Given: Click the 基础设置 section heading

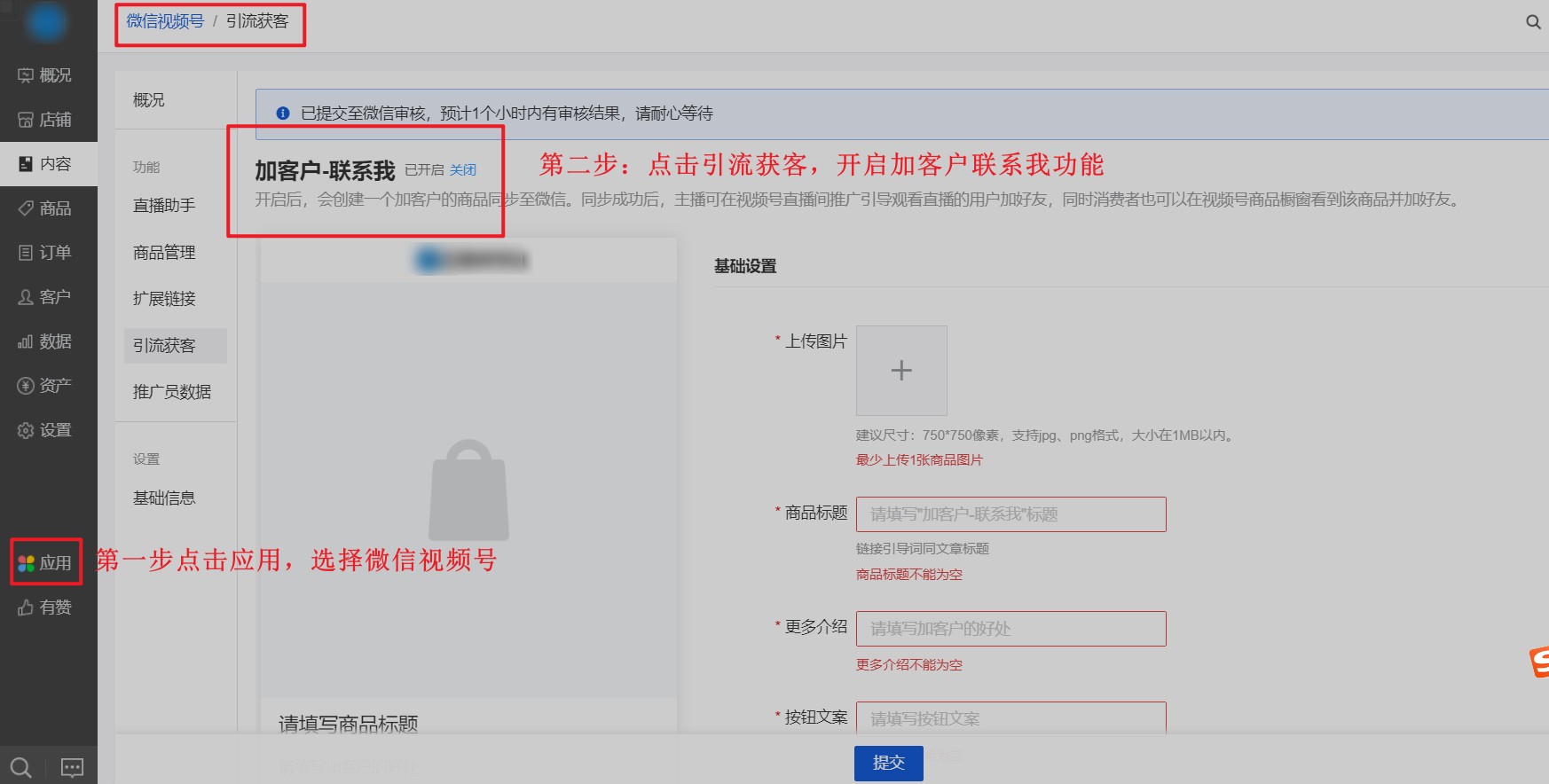Looking at the screenshot, I should [x=745, y=266].
